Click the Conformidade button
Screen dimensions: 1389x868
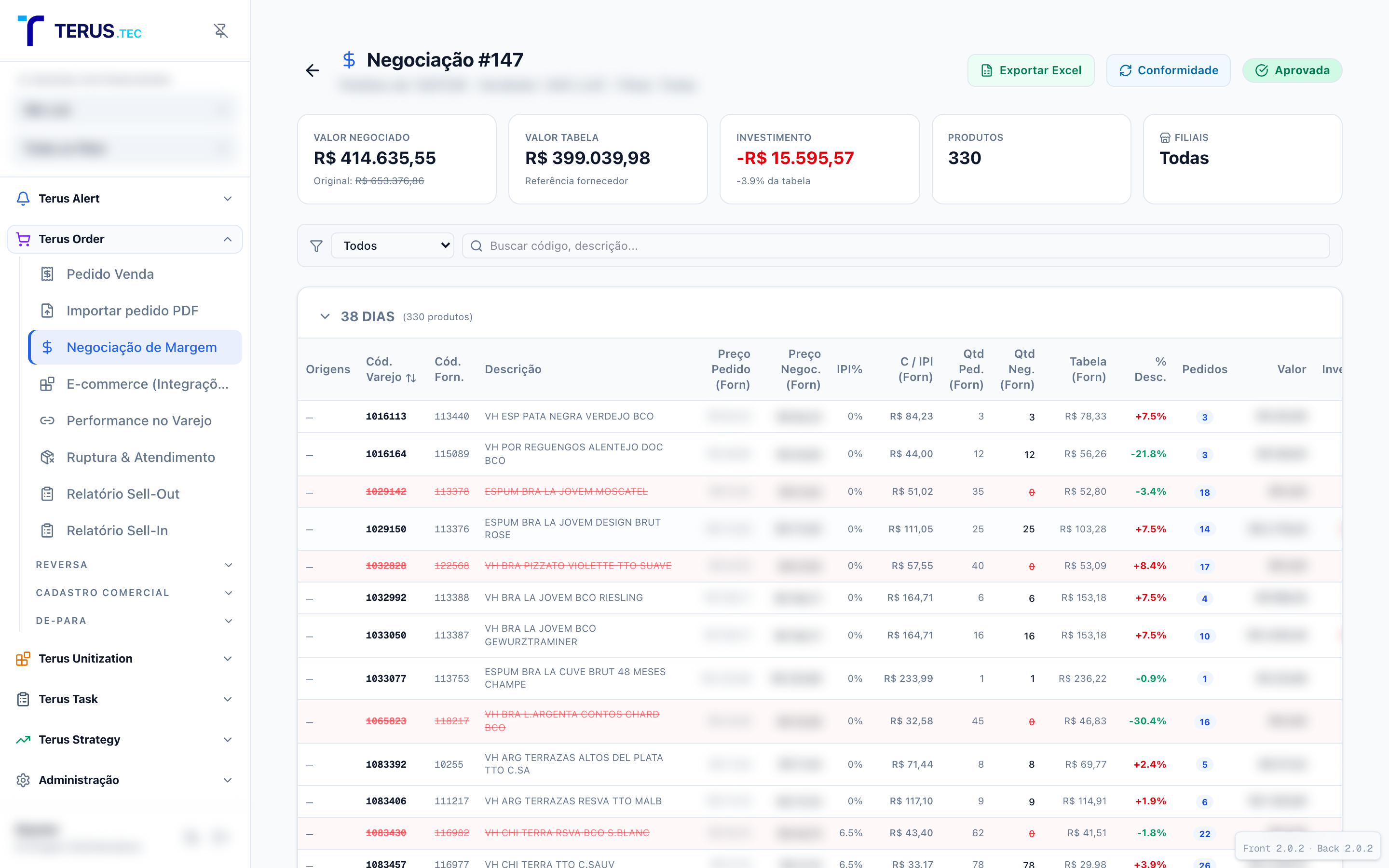(1169, 70)
